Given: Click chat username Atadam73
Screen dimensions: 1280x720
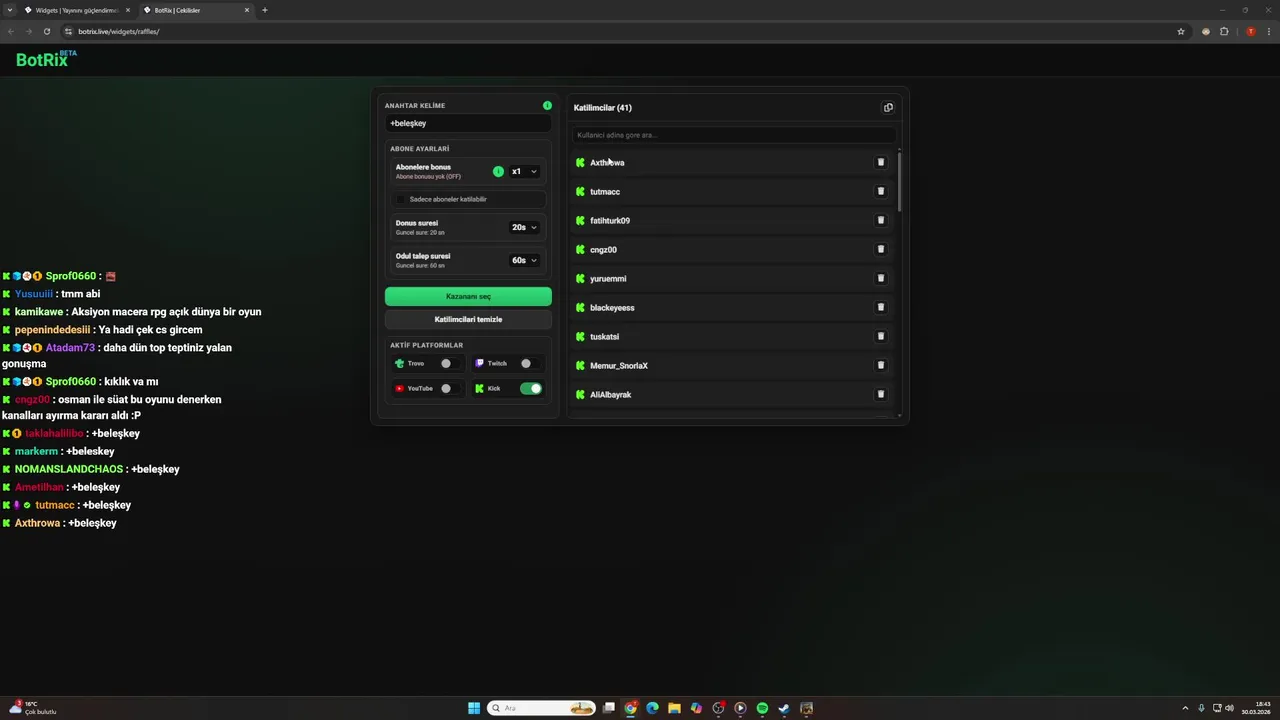Looking at the screenshot, I should click(x=70, y=348).
